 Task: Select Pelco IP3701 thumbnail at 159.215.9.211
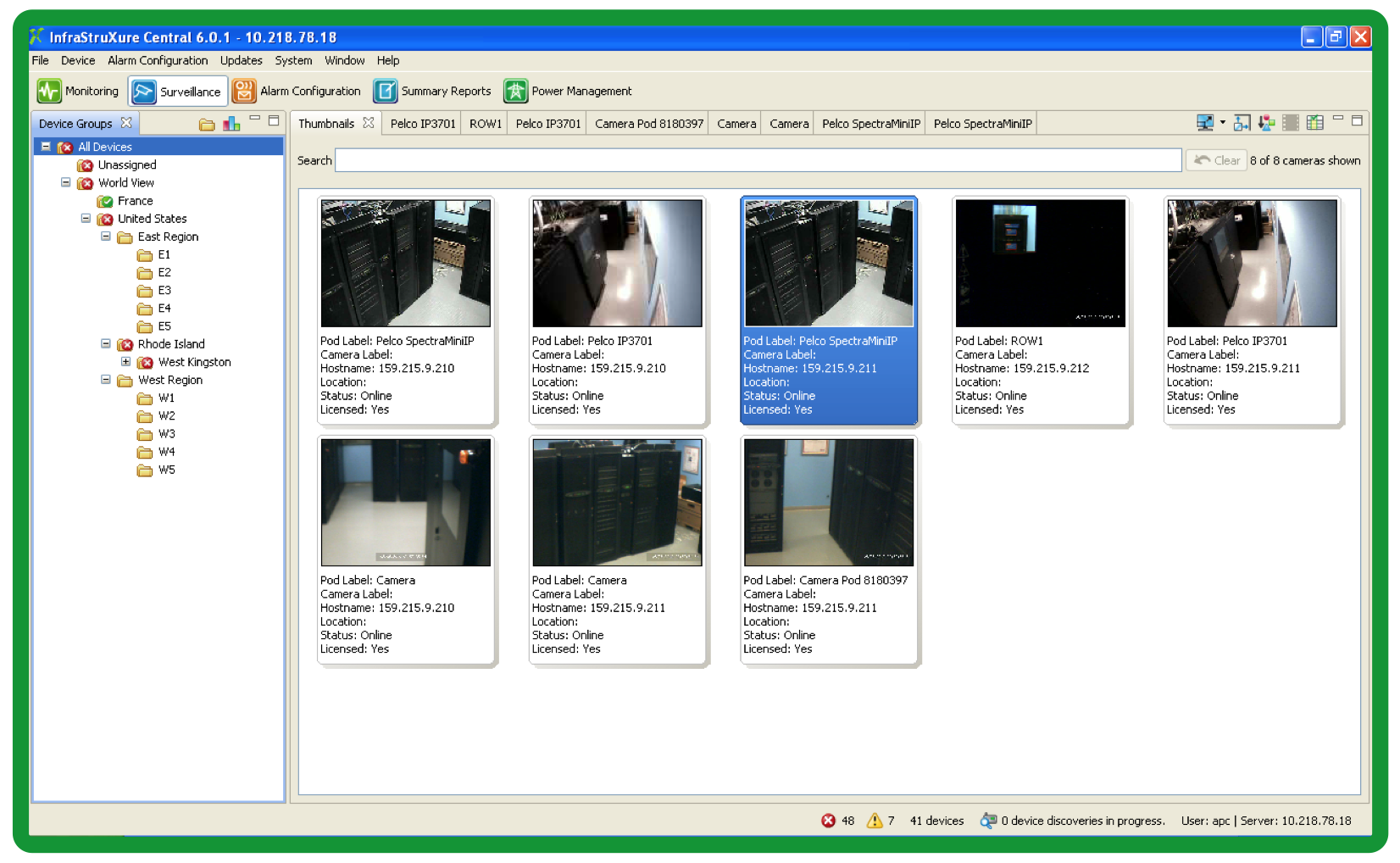[x=1253, y=310]
